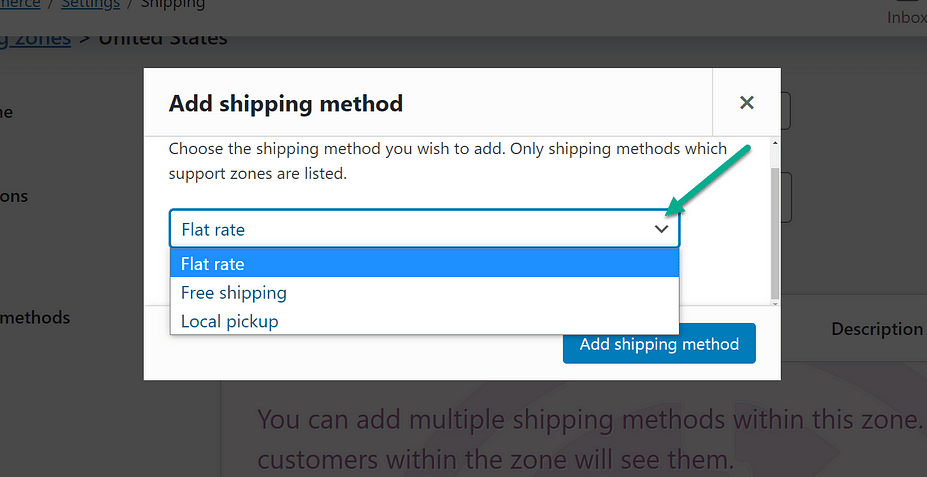Click the shipping methods label in sidebar
Screen dimensions: 927x477
[35, 318]
